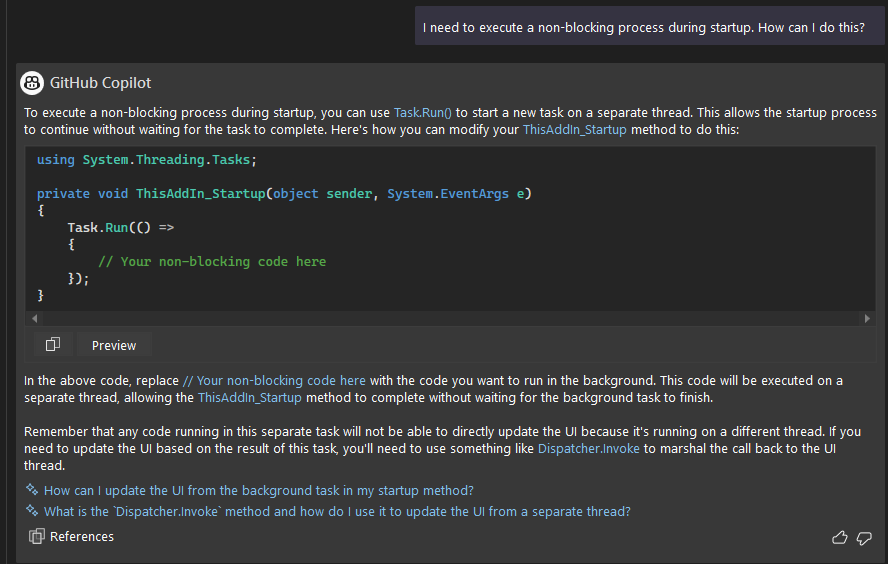888x564 pixels.
Task: Click the 'private void ThisAddIn_Startup' code line
Action: point(284,194)
